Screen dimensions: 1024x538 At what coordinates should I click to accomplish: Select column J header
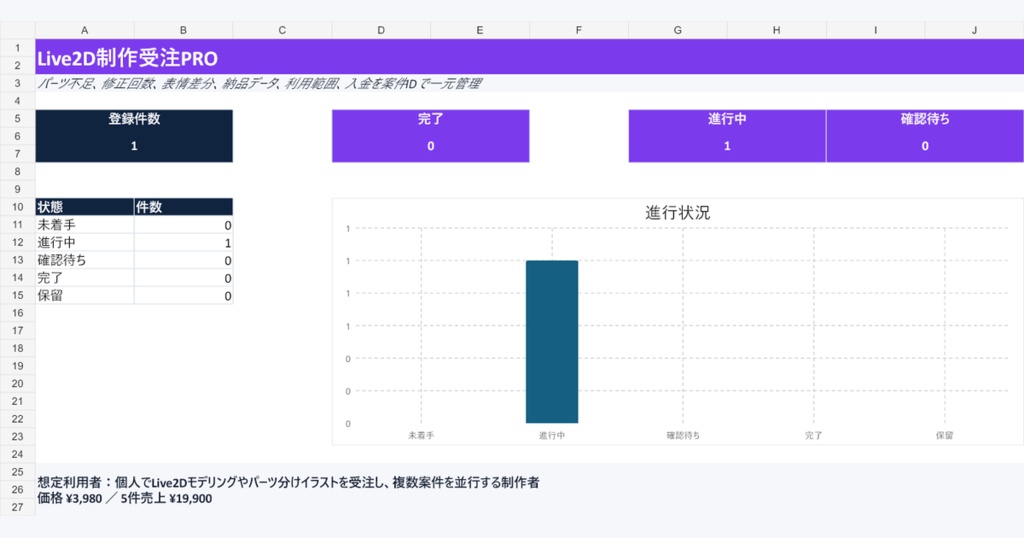[974, 30]
